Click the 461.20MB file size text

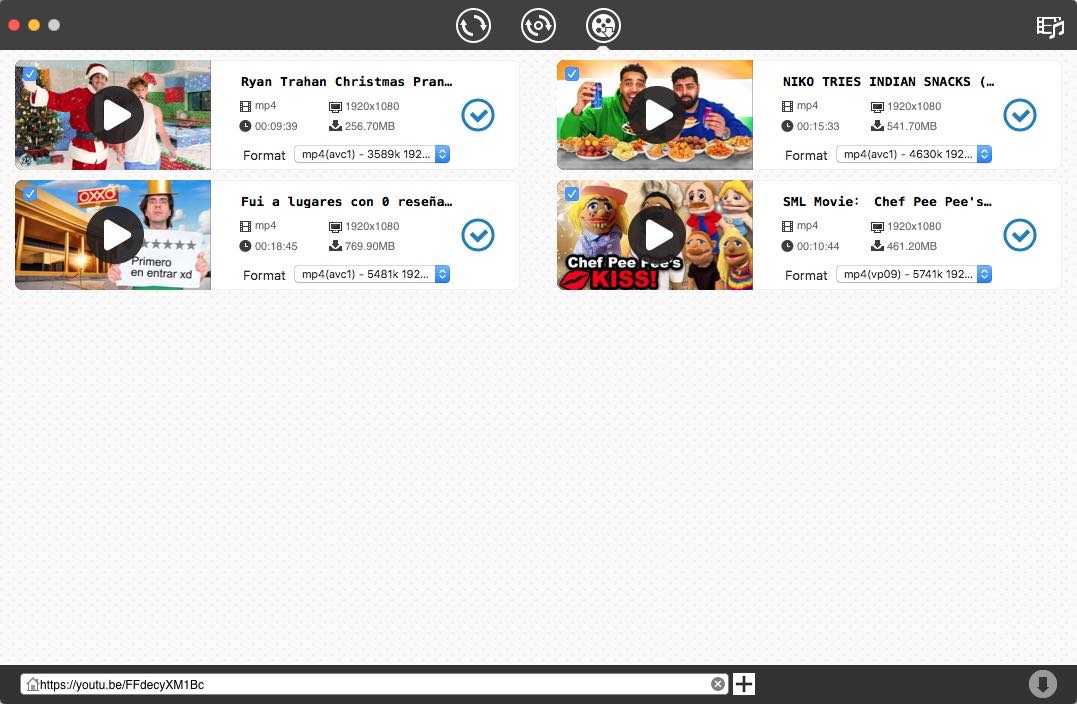[x=911, y=247]
